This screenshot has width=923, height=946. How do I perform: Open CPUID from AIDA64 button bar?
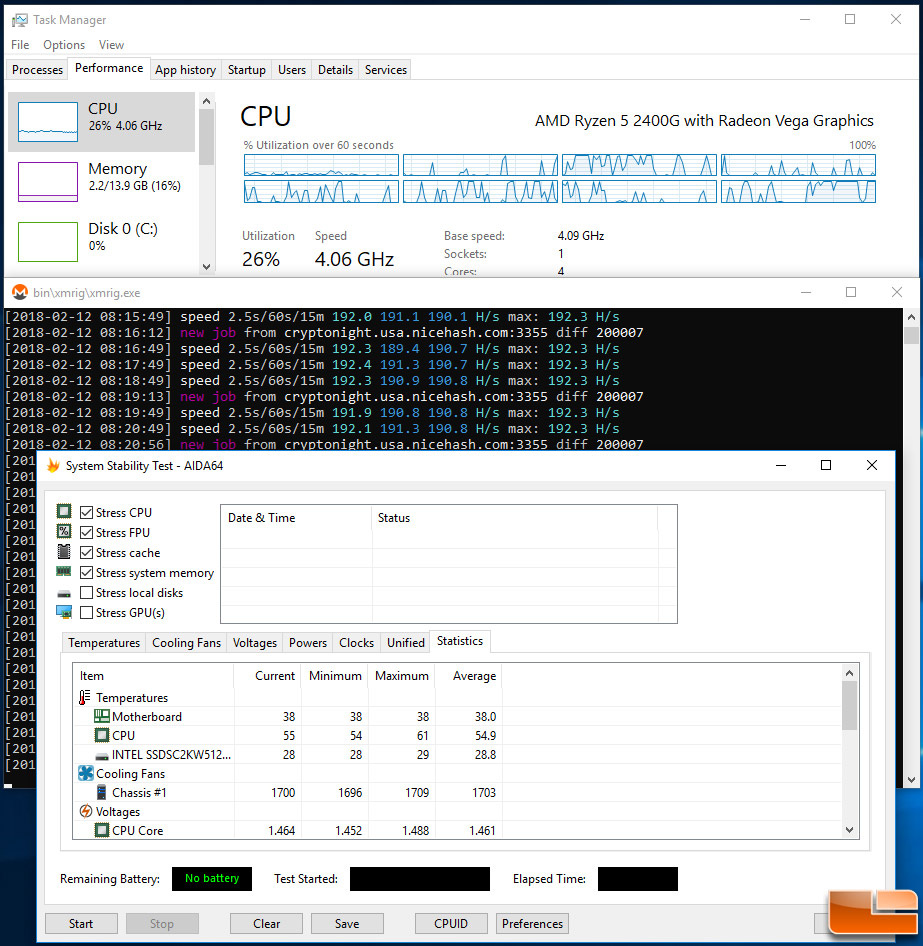(x=451, y=924)
